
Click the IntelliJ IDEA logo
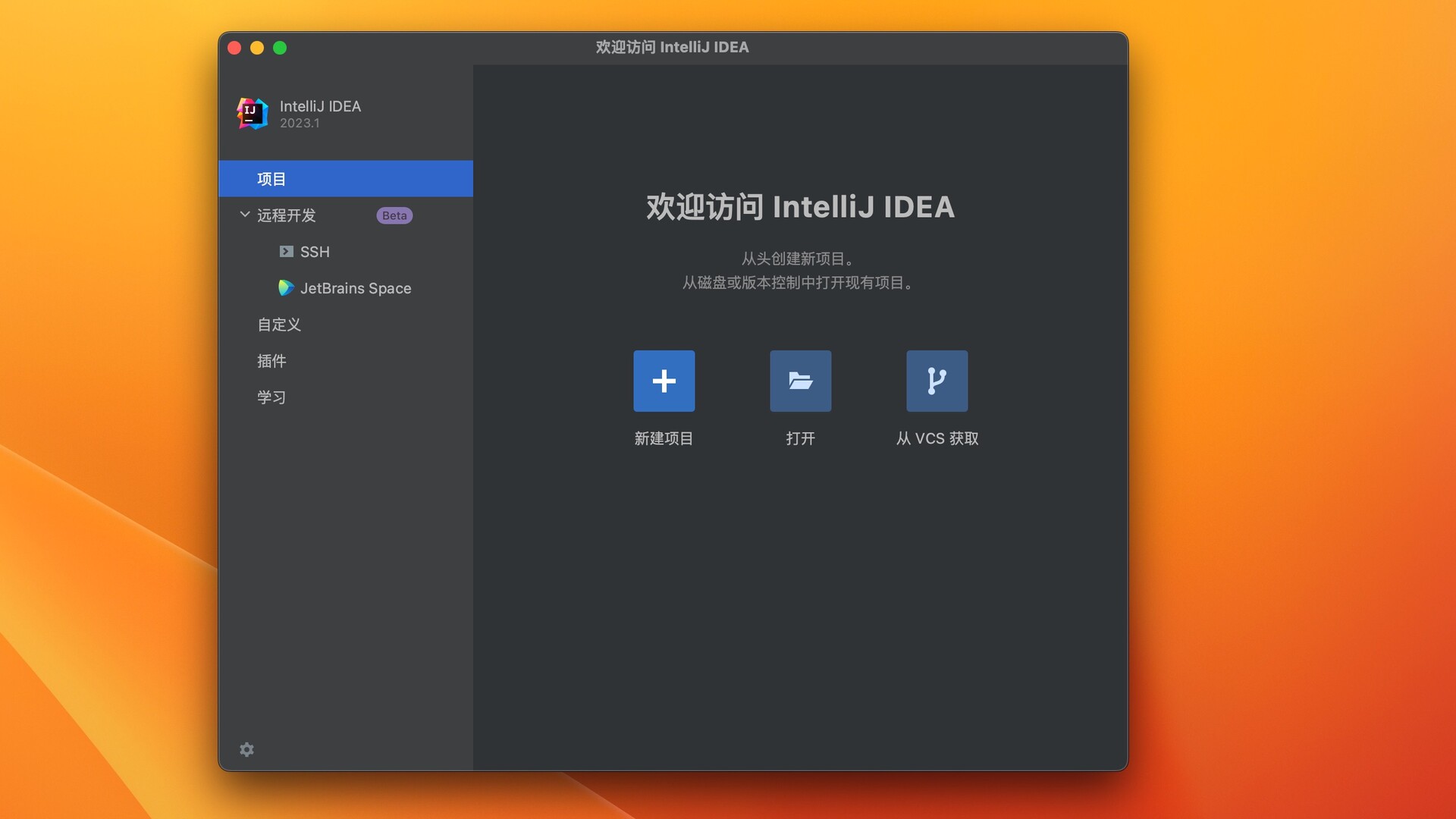pyautogui.click(x=252, y=113)
